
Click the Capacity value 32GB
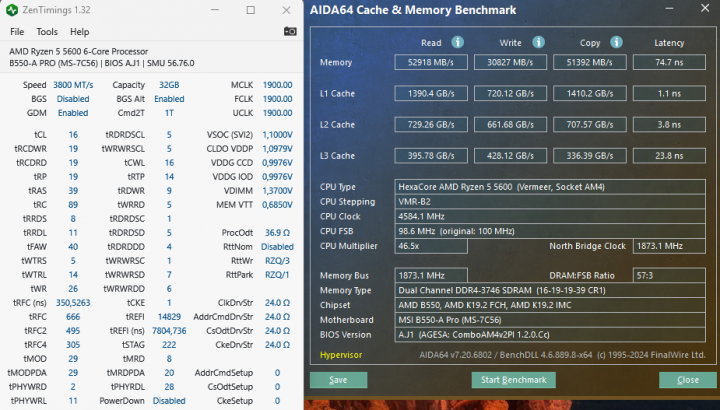pyautogui.click(x=169, y=85)
